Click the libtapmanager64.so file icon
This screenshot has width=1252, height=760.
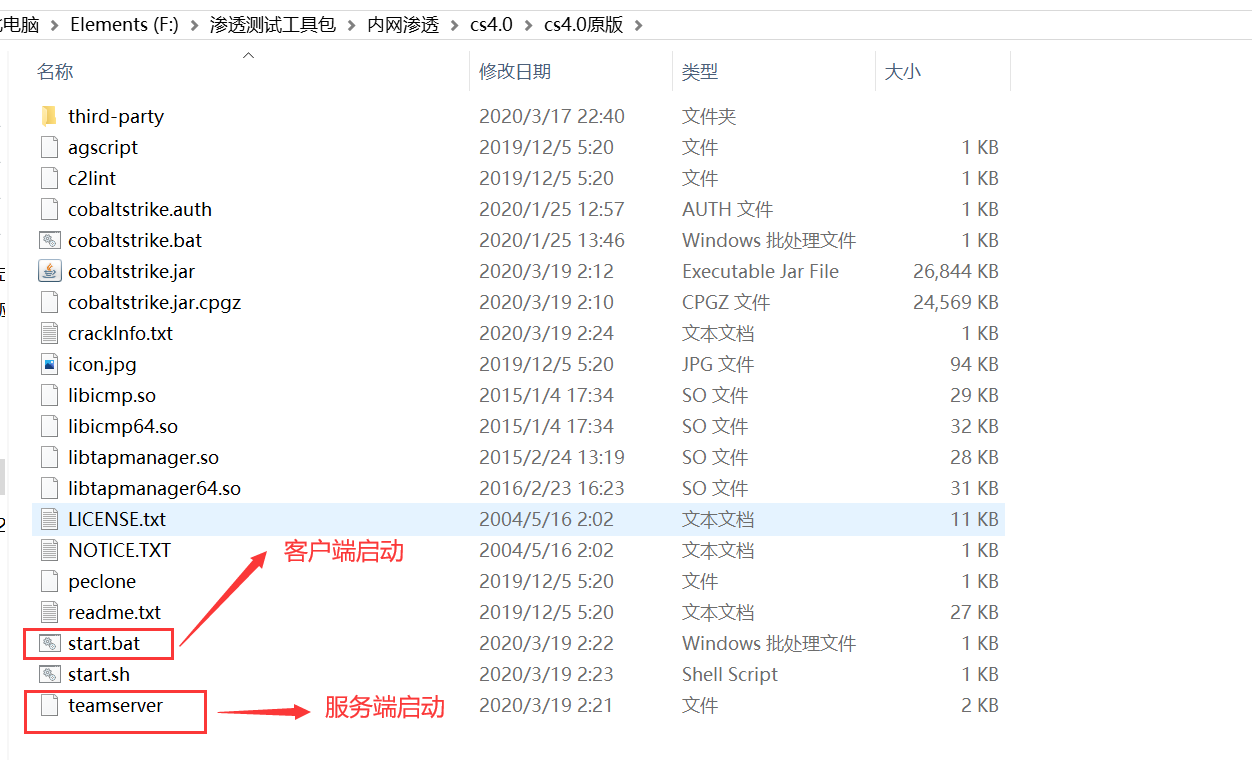[x=50, y=488]
